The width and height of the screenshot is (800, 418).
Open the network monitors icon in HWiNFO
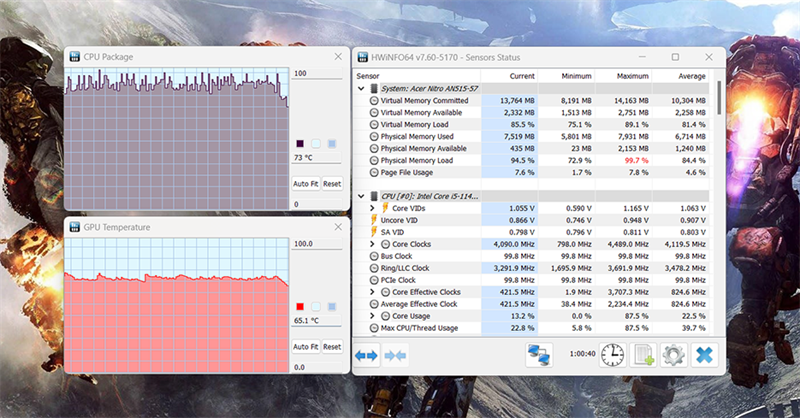point(539,355)
